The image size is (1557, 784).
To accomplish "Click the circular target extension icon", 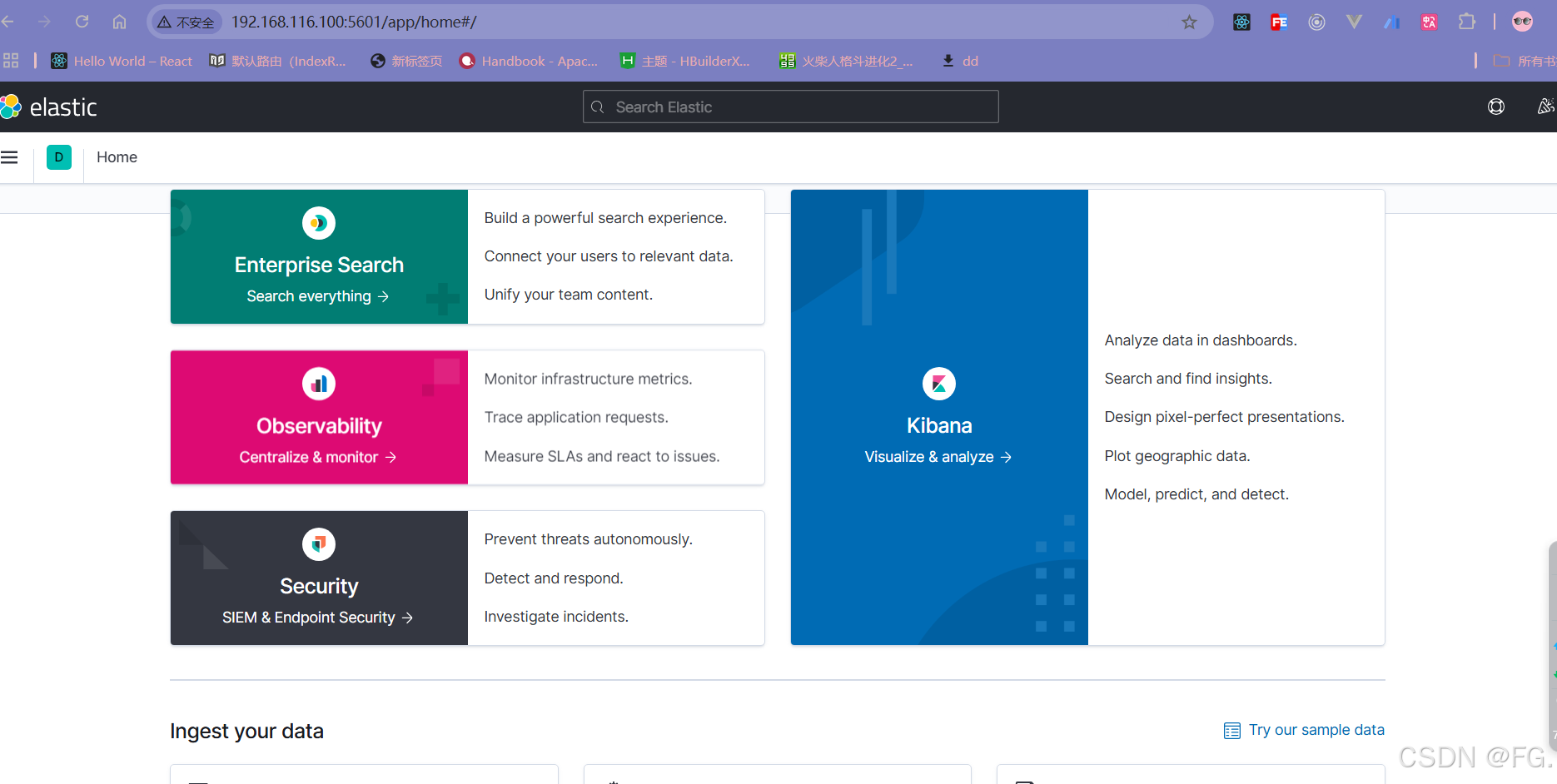I will pyautogui.click(x=1316, y=22).
